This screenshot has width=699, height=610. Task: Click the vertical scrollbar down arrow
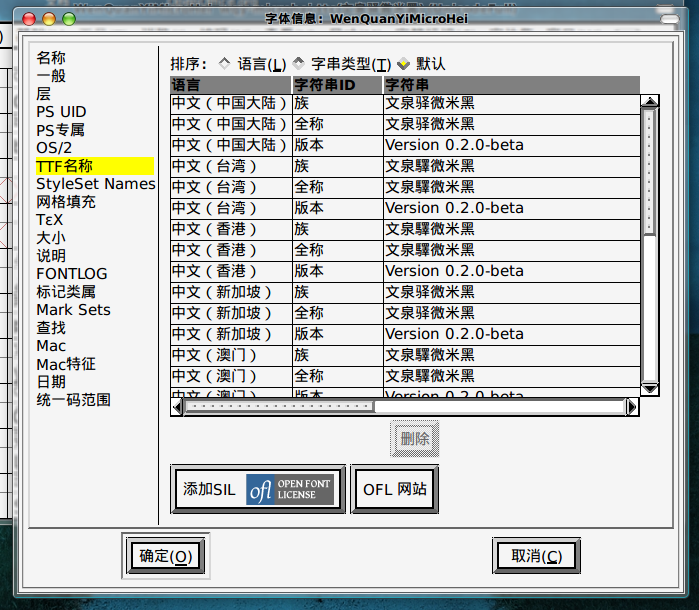click(650, 389)
